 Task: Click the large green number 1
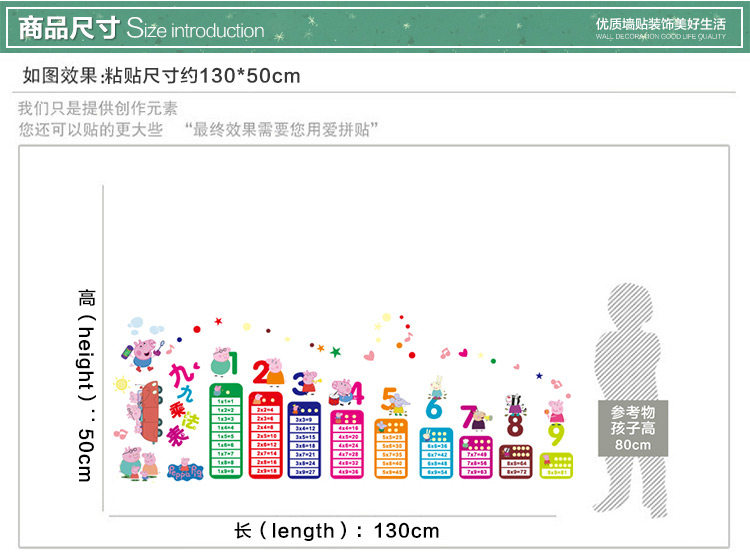point(233,363)
